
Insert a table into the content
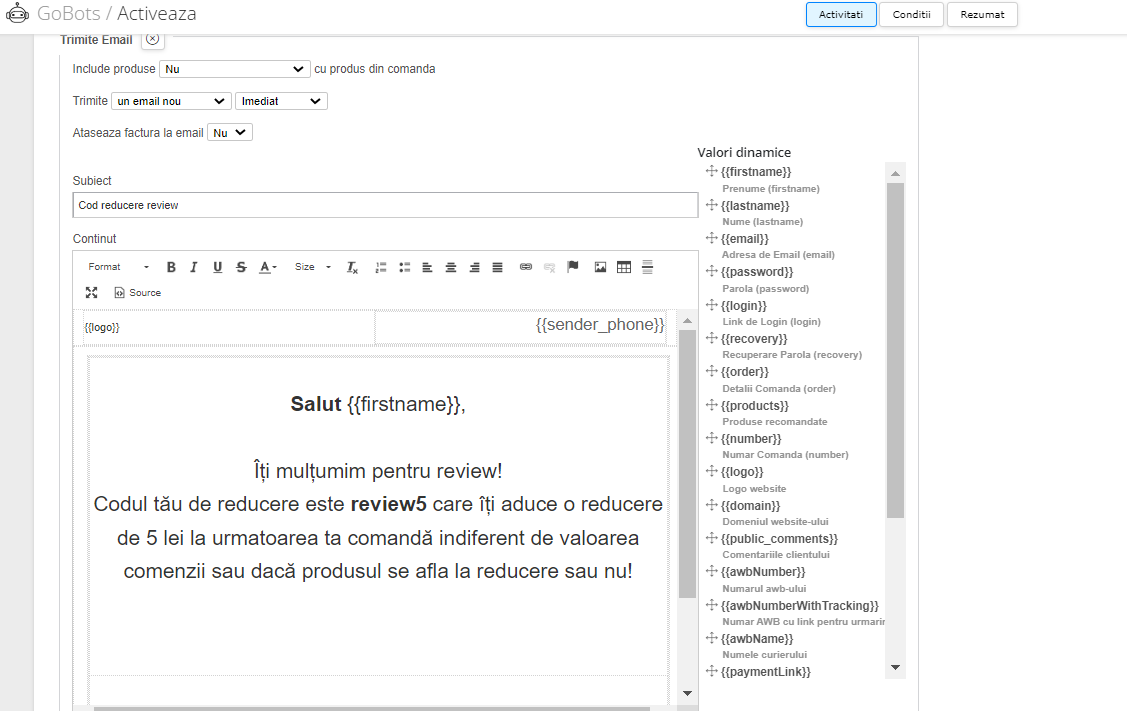624,267
